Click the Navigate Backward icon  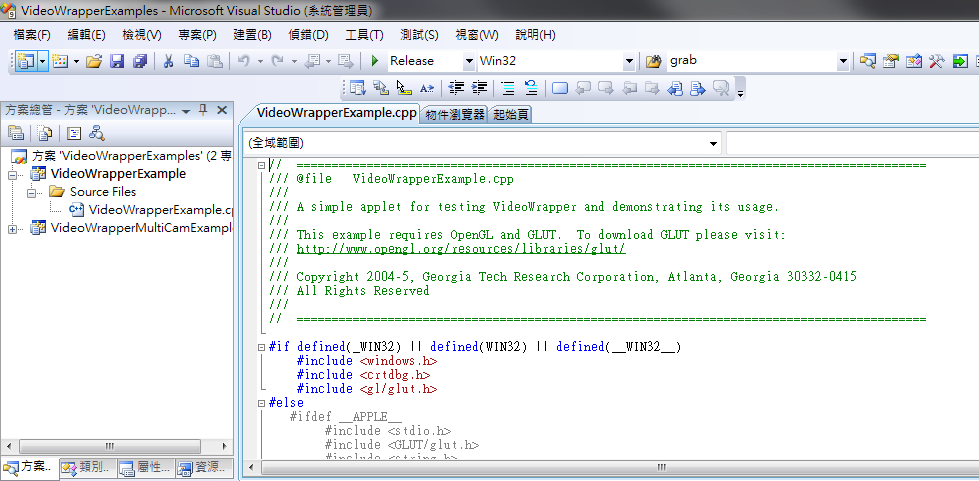tap(312, 61)
